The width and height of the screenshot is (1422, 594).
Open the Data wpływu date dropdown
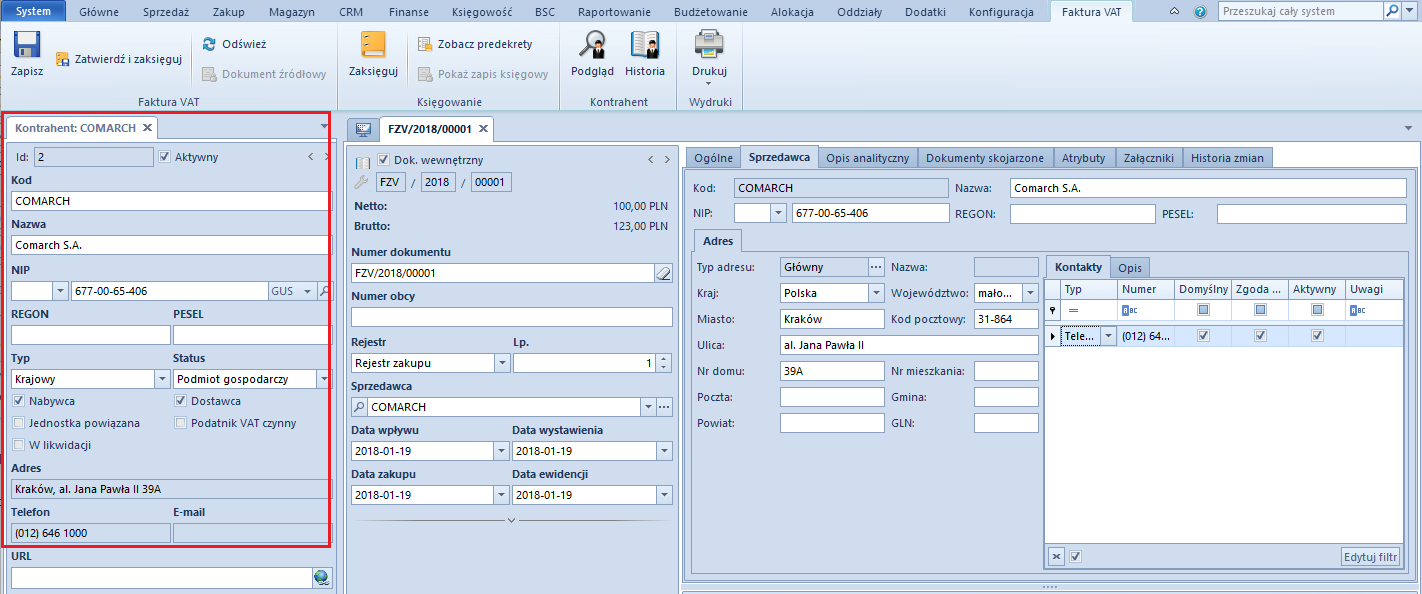[502, 451]
